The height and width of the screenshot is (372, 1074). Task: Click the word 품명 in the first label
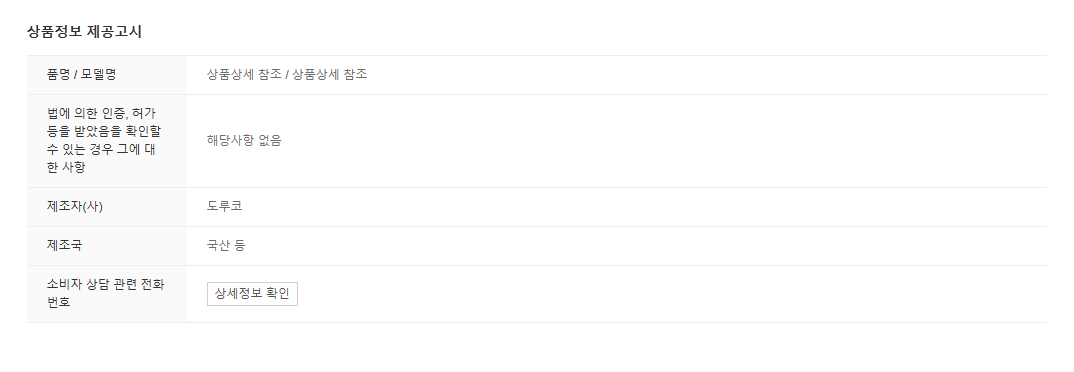[58, 75]
